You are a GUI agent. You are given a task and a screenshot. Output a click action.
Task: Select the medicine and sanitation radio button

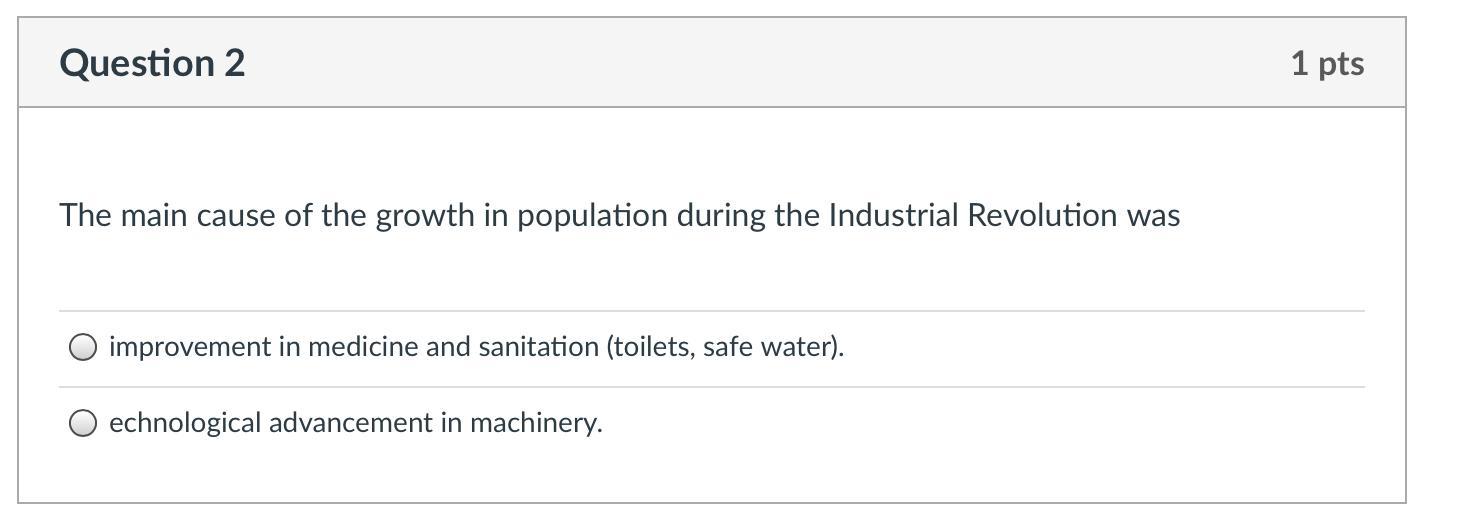[83, 347]
